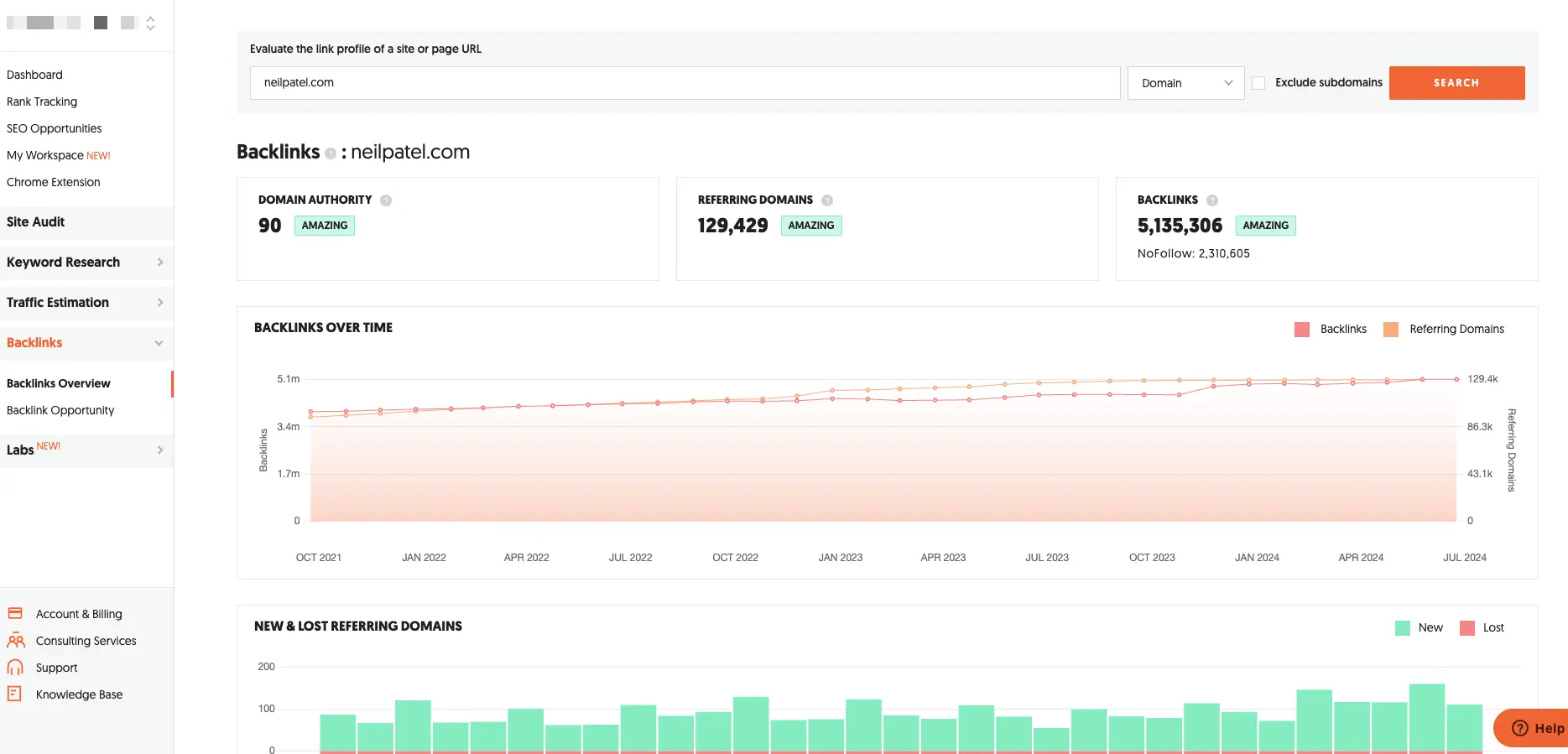Open Chrome Extension page

(53, 182)
